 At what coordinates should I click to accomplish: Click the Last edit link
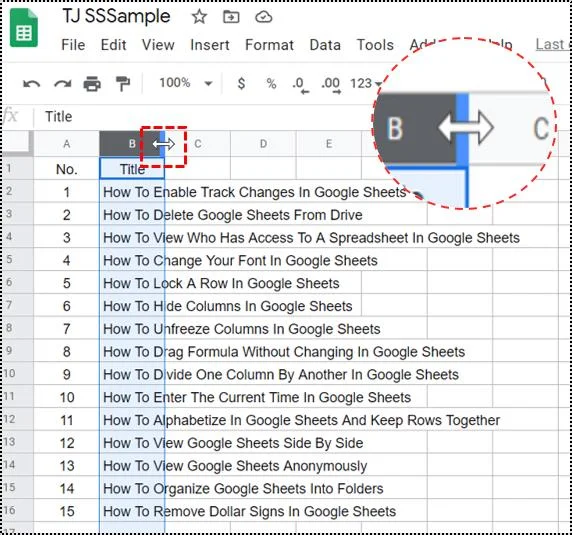pos(552,44)
